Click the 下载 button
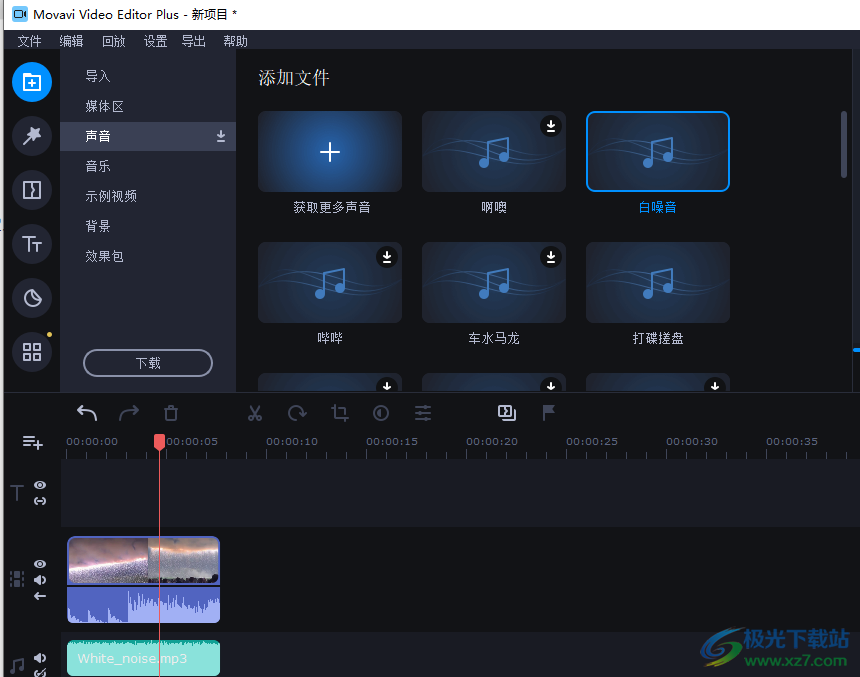This screenshot has height=677, width=860. click(x=148, y=363)
